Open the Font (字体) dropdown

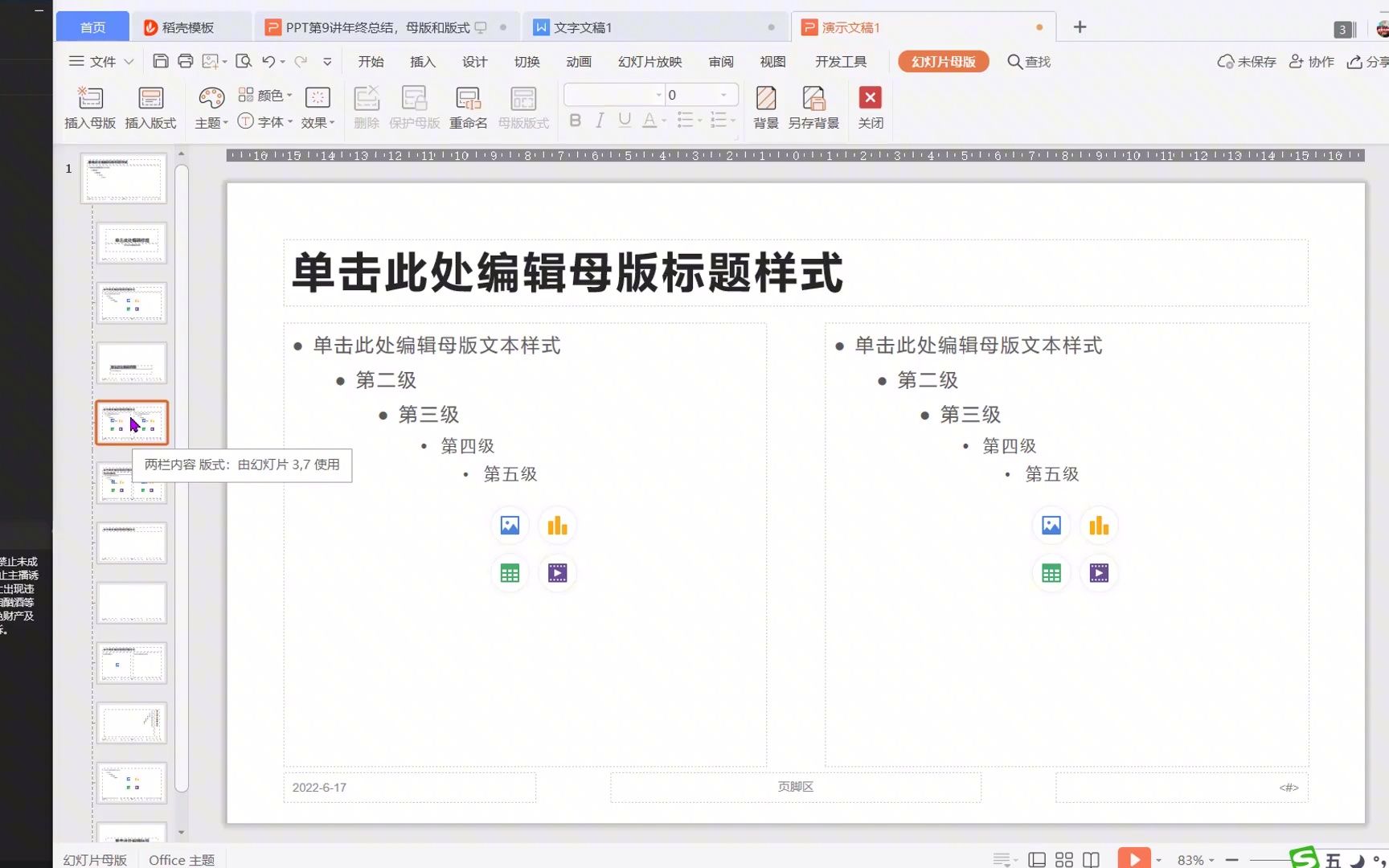[x=265, y=121]
